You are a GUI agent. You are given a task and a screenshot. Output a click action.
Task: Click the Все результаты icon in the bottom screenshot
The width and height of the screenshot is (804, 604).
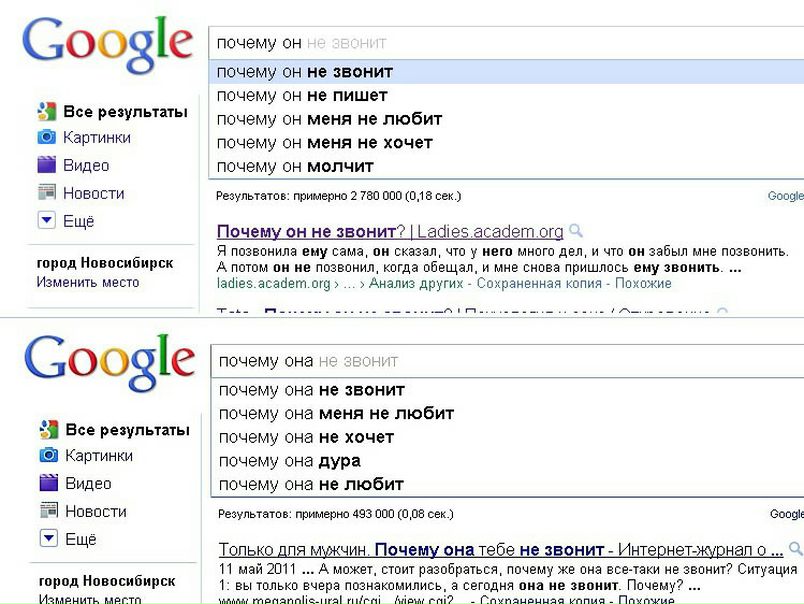point(48,430)
